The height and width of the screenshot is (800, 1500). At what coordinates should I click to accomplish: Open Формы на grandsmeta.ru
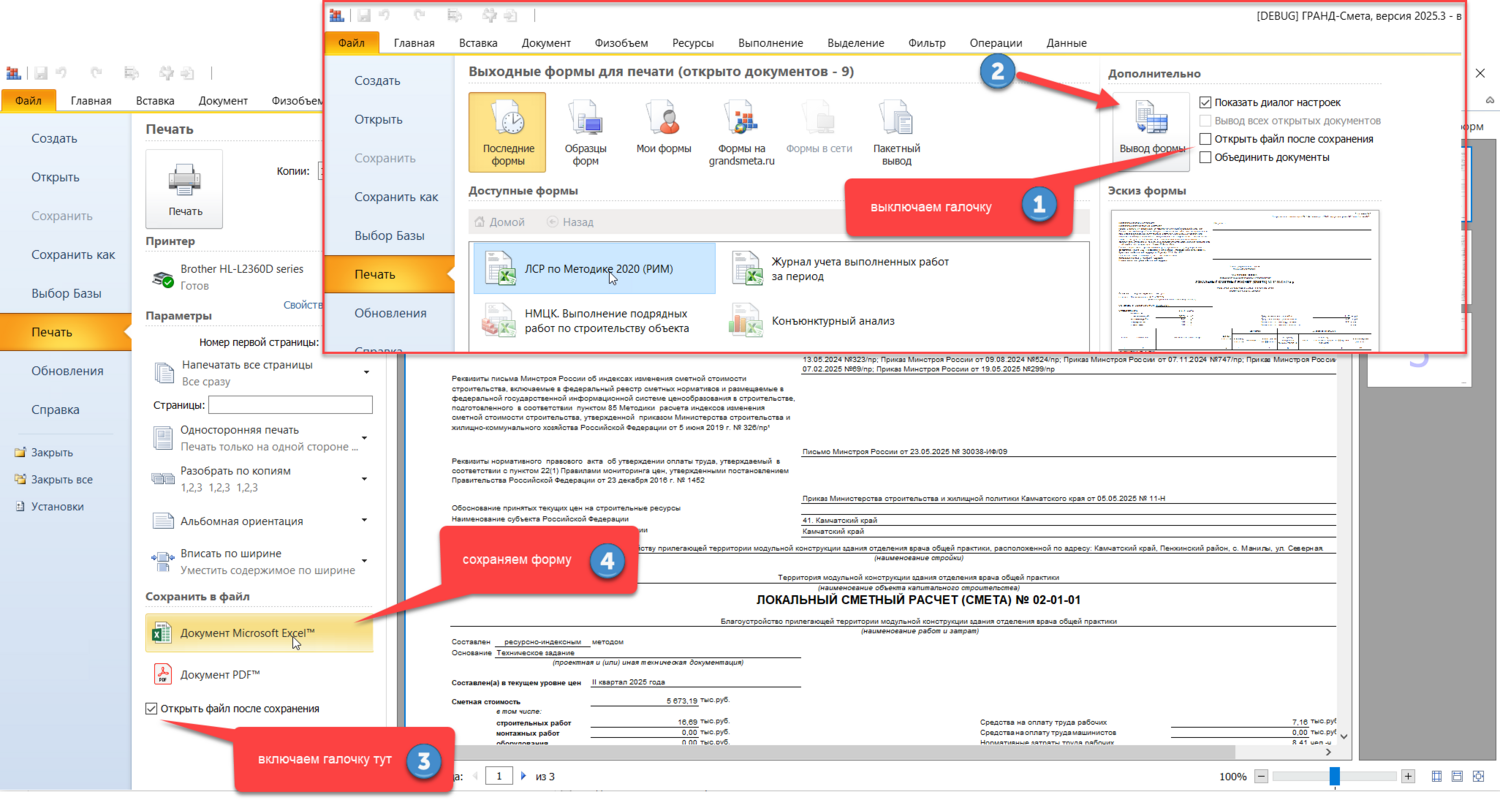click(741, 132)
